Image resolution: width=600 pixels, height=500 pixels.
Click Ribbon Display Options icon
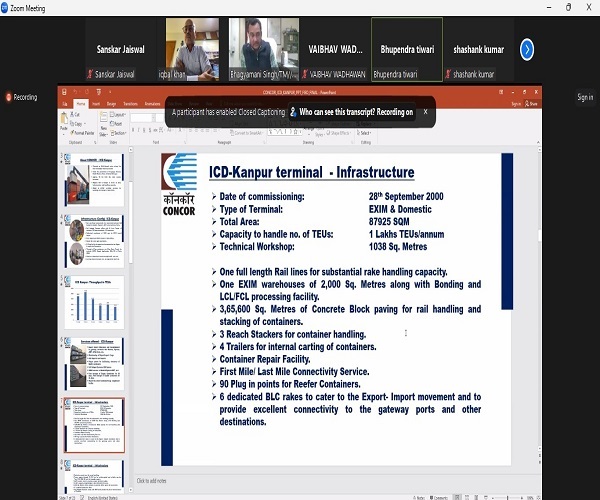pos(501,92)
